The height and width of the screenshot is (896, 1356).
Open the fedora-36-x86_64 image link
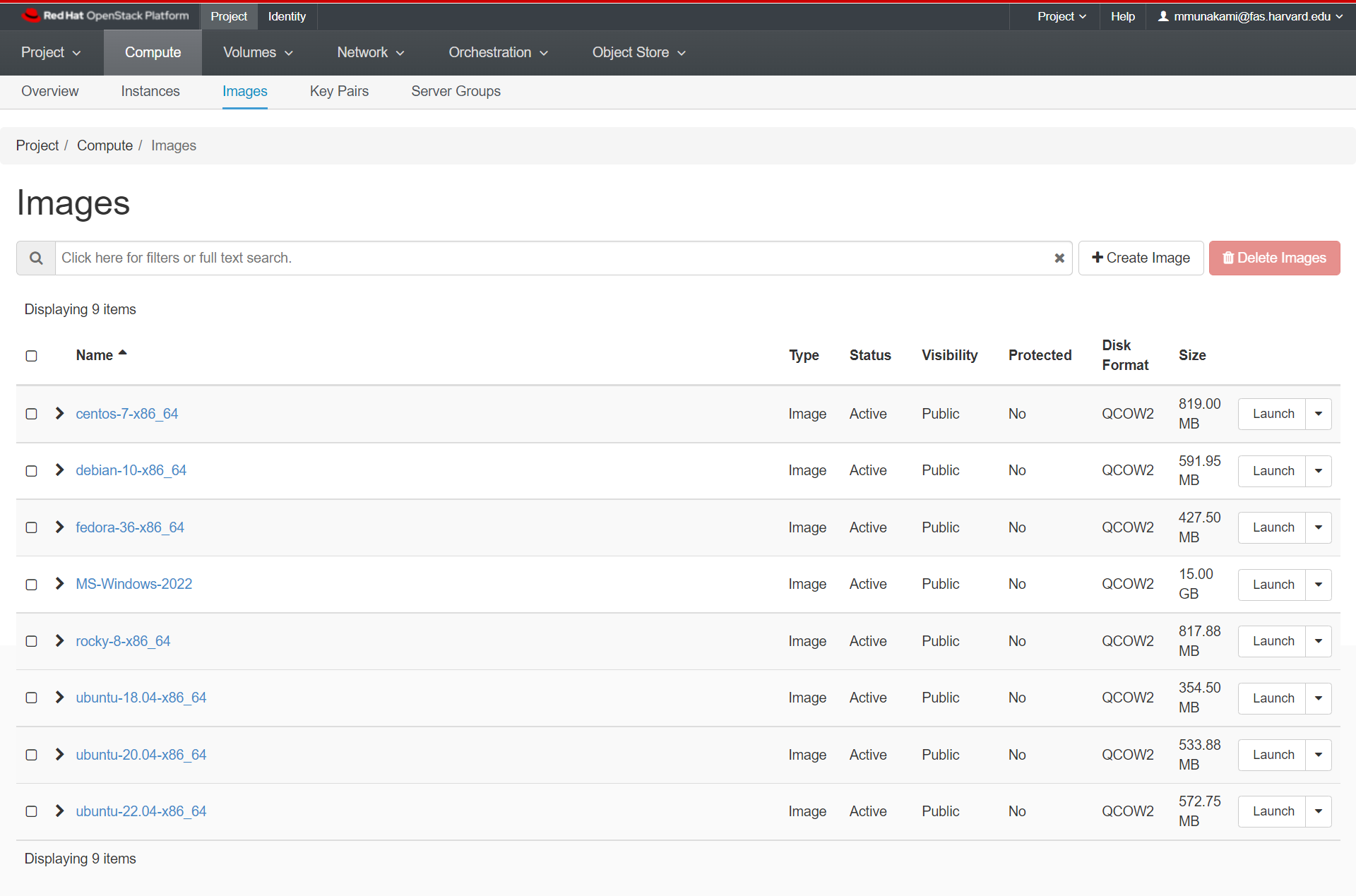pyautogui.click(x=130, y=527)
